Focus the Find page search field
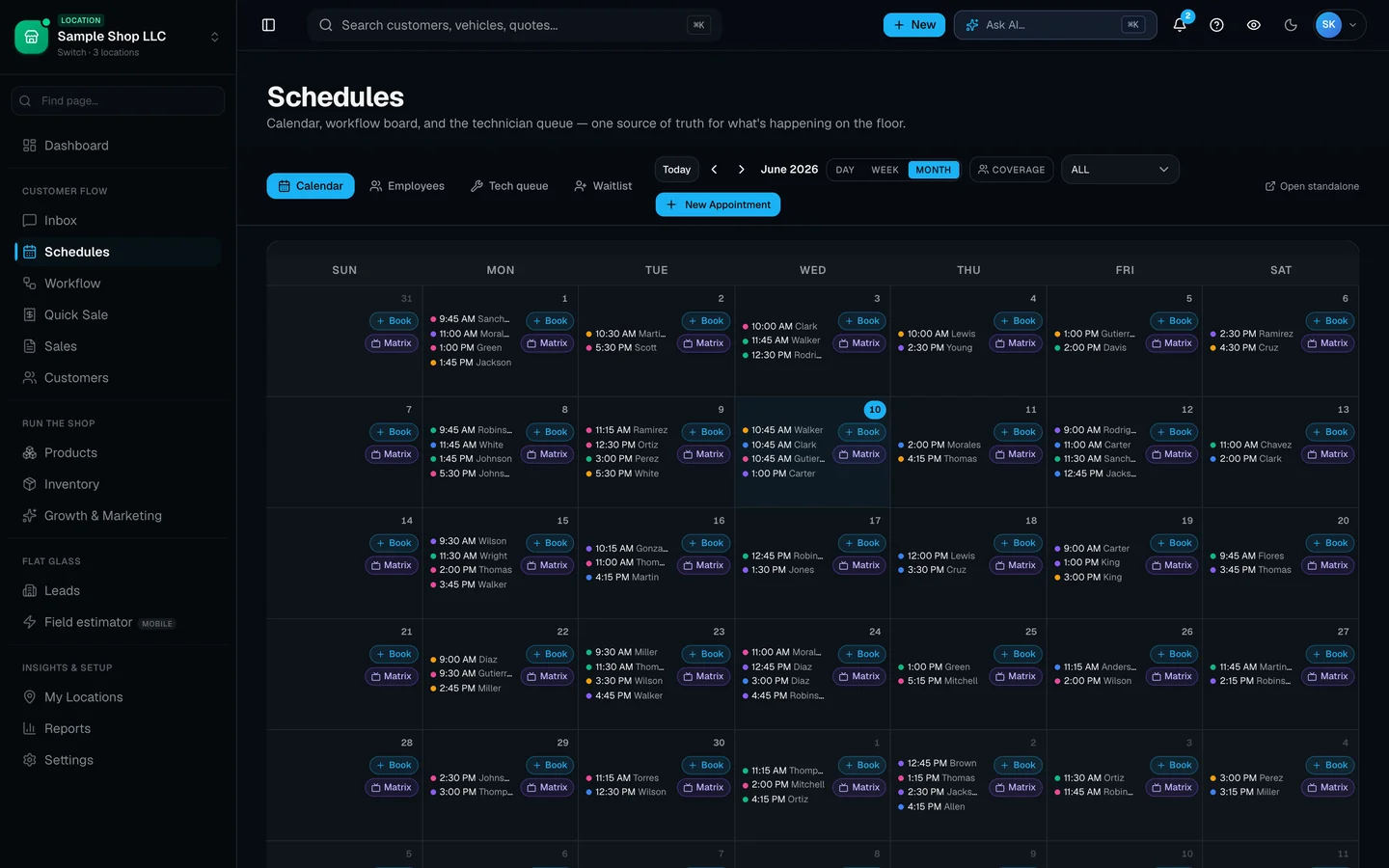Screen dimensions: 1389x868 coord(118,100)
